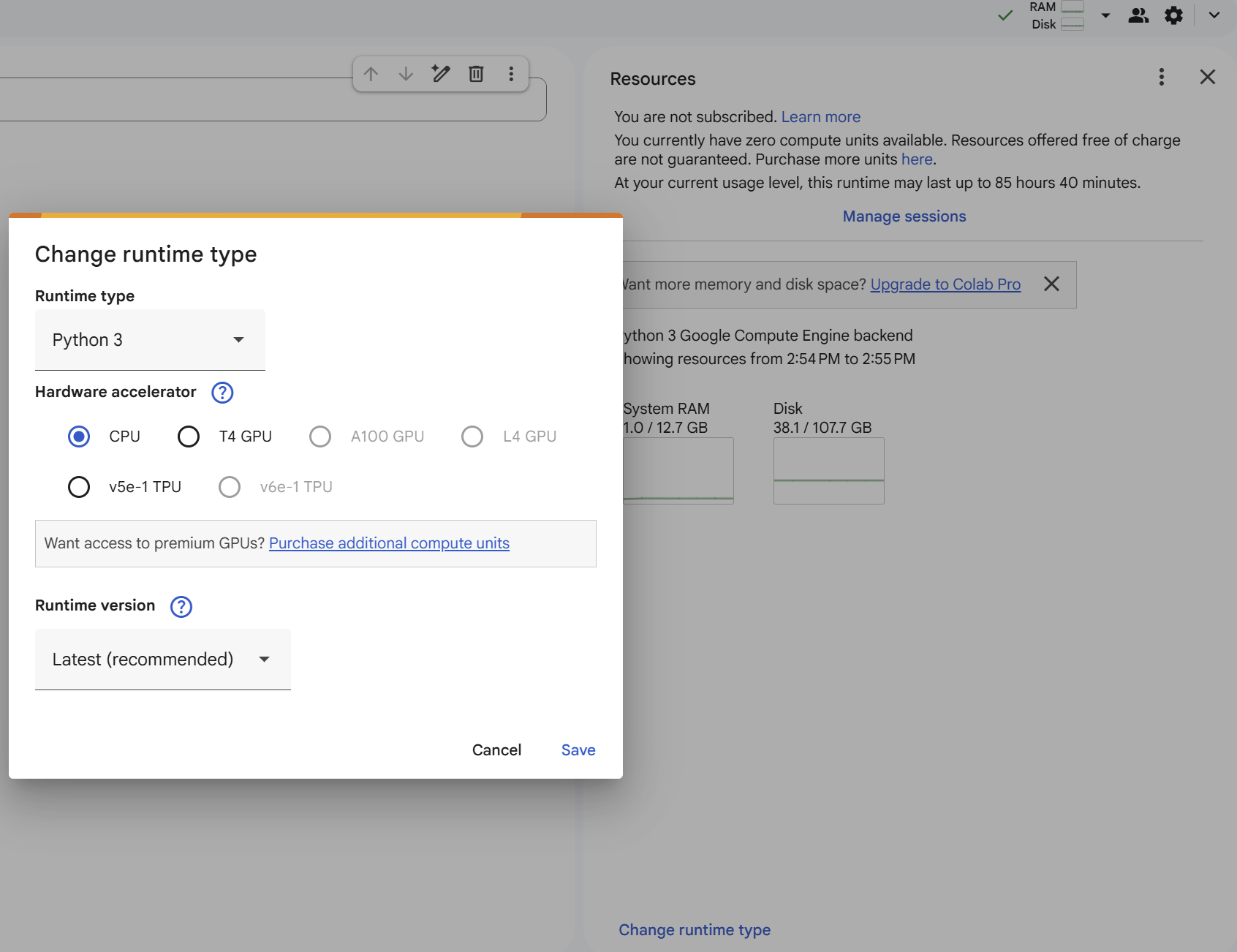Dismiss the Upgrade to Colab Pro banner
This screenshot has height=952, width=1237.
pos(1051,284)
